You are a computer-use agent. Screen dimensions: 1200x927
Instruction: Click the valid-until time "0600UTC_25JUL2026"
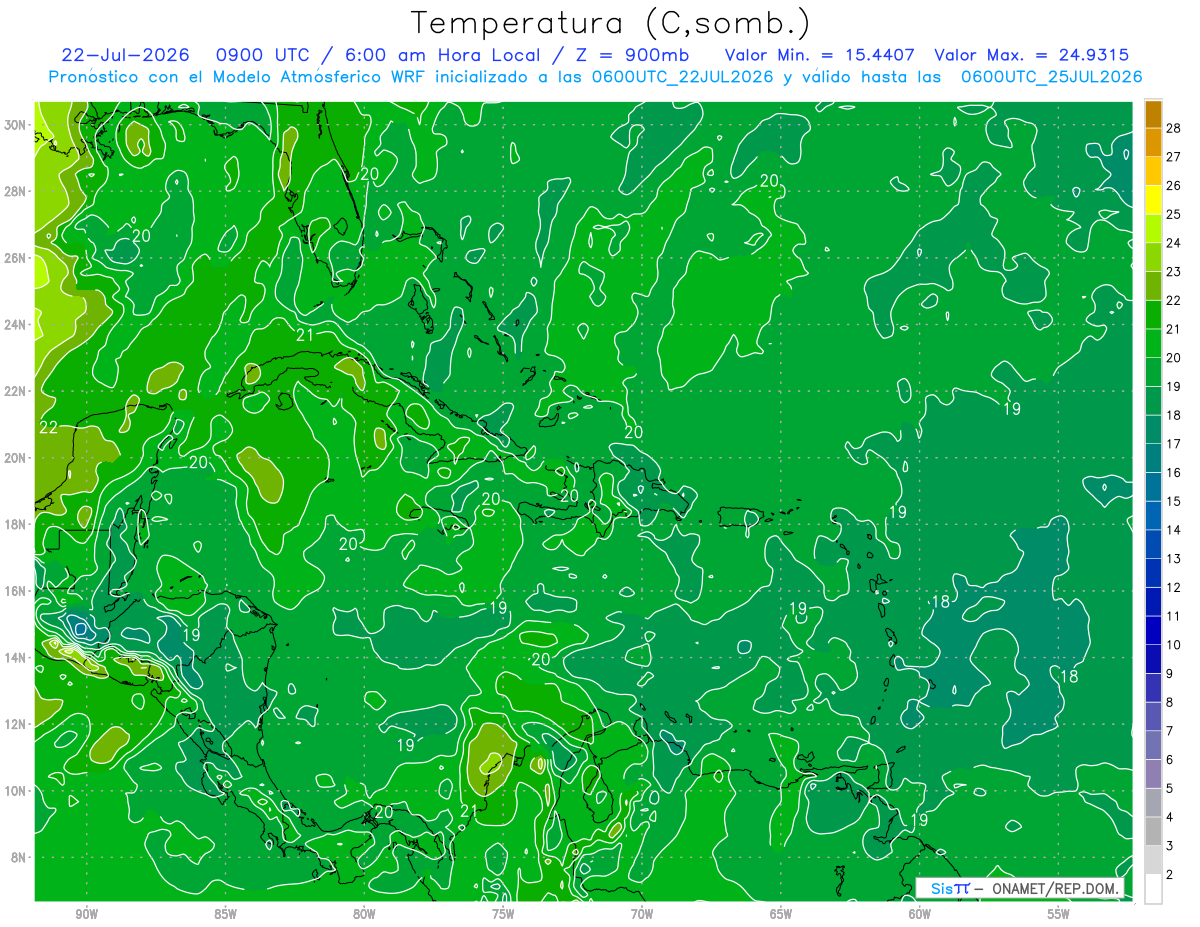point(1052,76)
